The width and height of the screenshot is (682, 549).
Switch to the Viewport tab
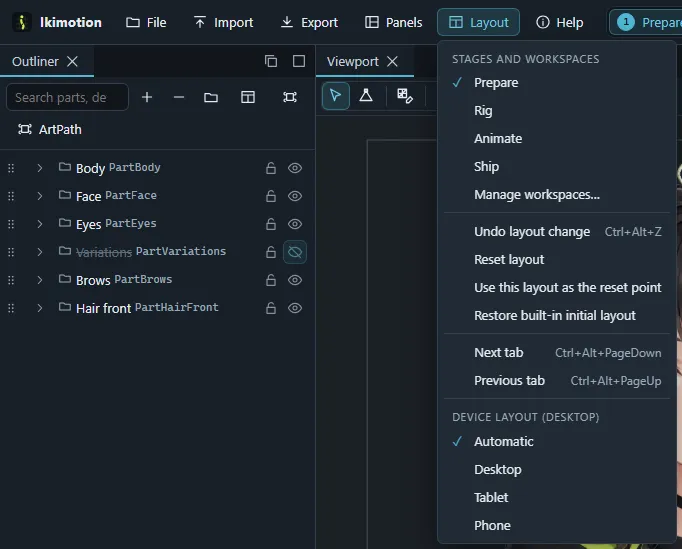353,61
